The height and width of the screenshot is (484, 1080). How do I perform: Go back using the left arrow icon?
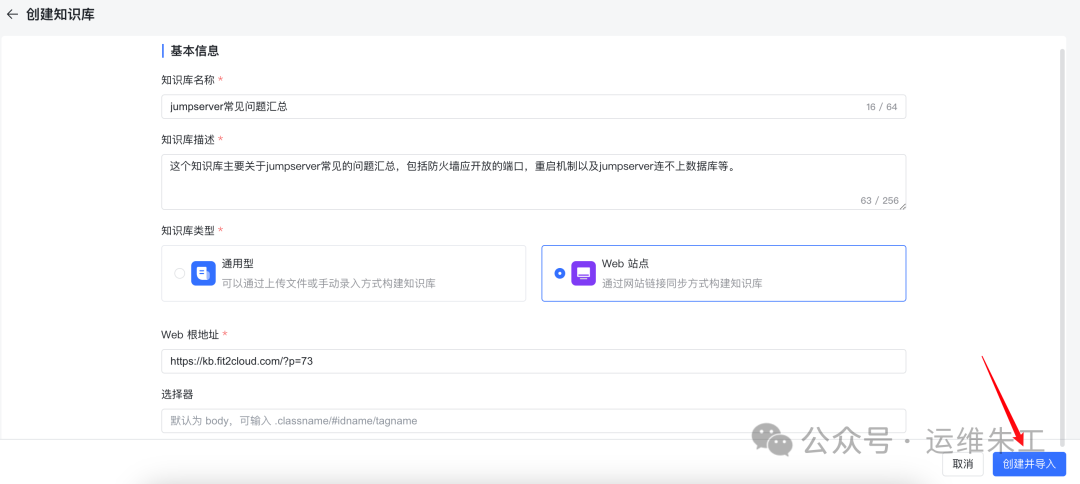coord(12,14)
